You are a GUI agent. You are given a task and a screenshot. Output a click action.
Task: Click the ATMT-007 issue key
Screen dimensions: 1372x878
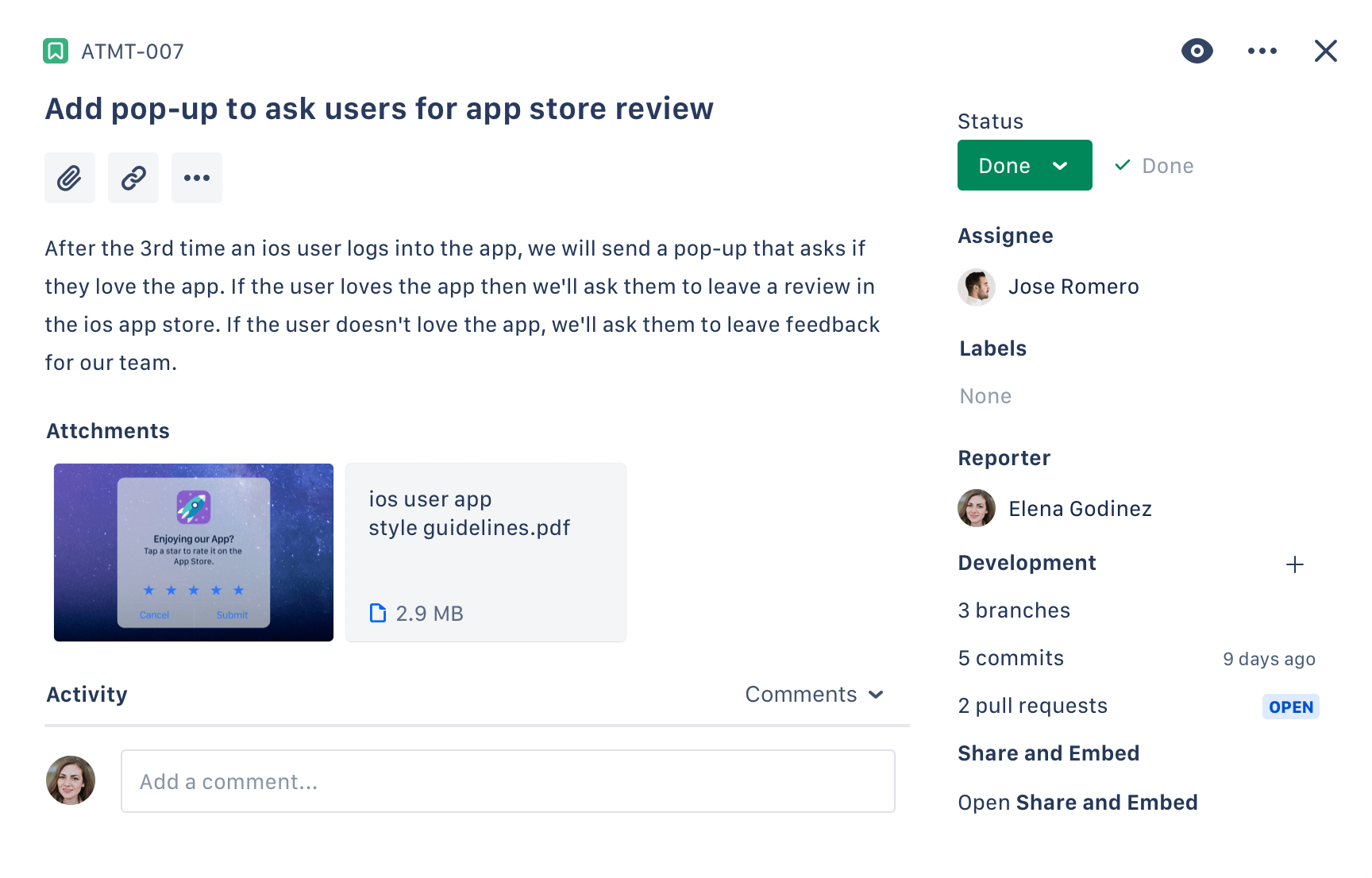(x=133, y=51)
